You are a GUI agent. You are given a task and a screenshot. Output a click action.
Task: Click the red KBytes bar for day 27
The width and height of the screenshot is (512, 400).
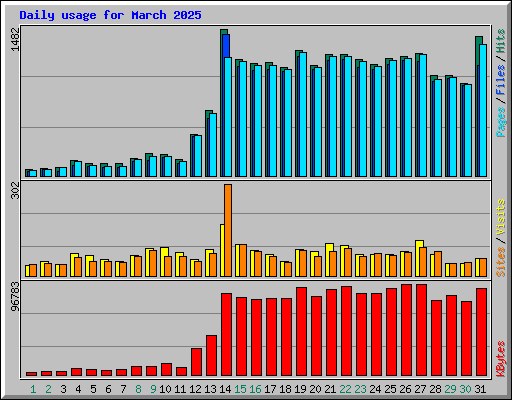pyautogui.click(x=421, y=330)
